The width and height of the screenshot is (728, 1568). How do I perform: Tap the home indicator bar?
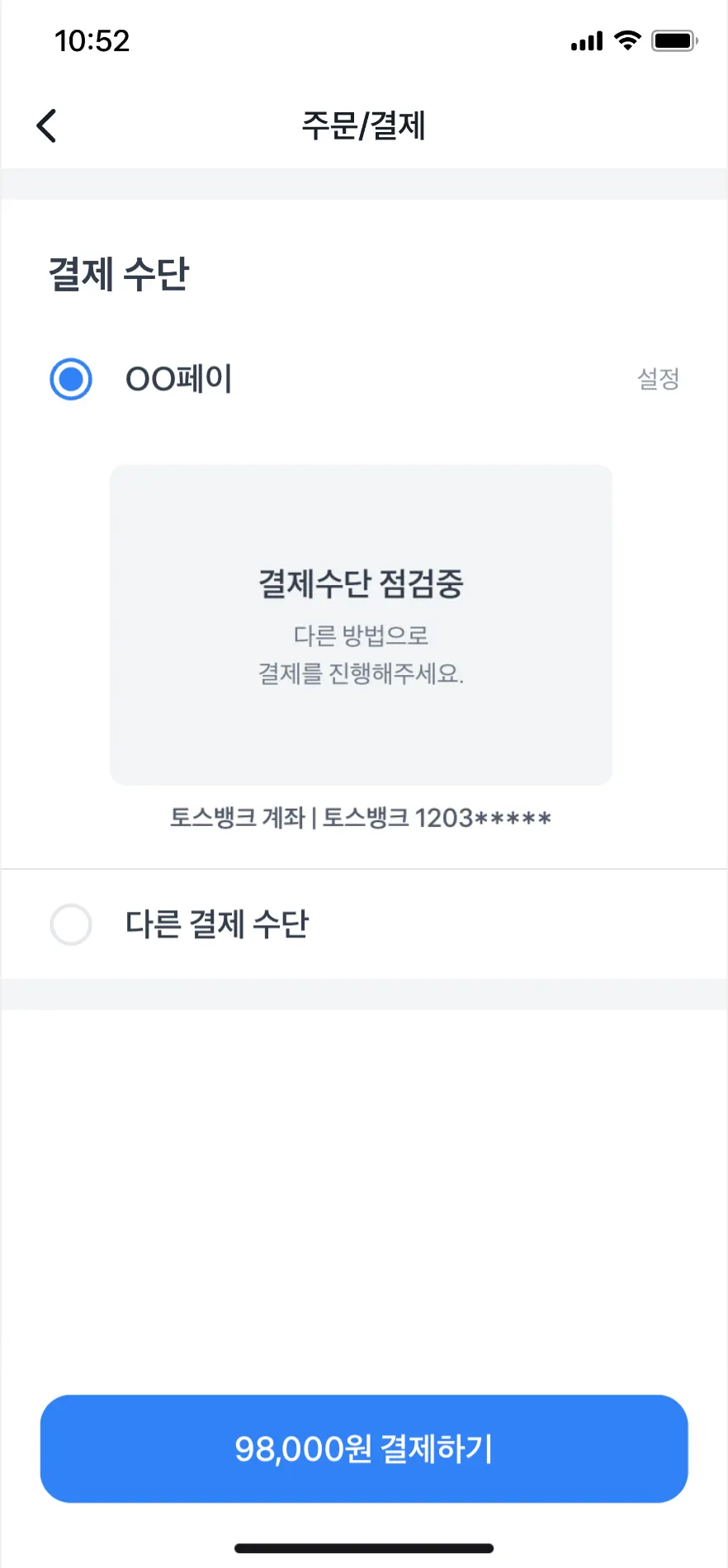(364, 1548)
